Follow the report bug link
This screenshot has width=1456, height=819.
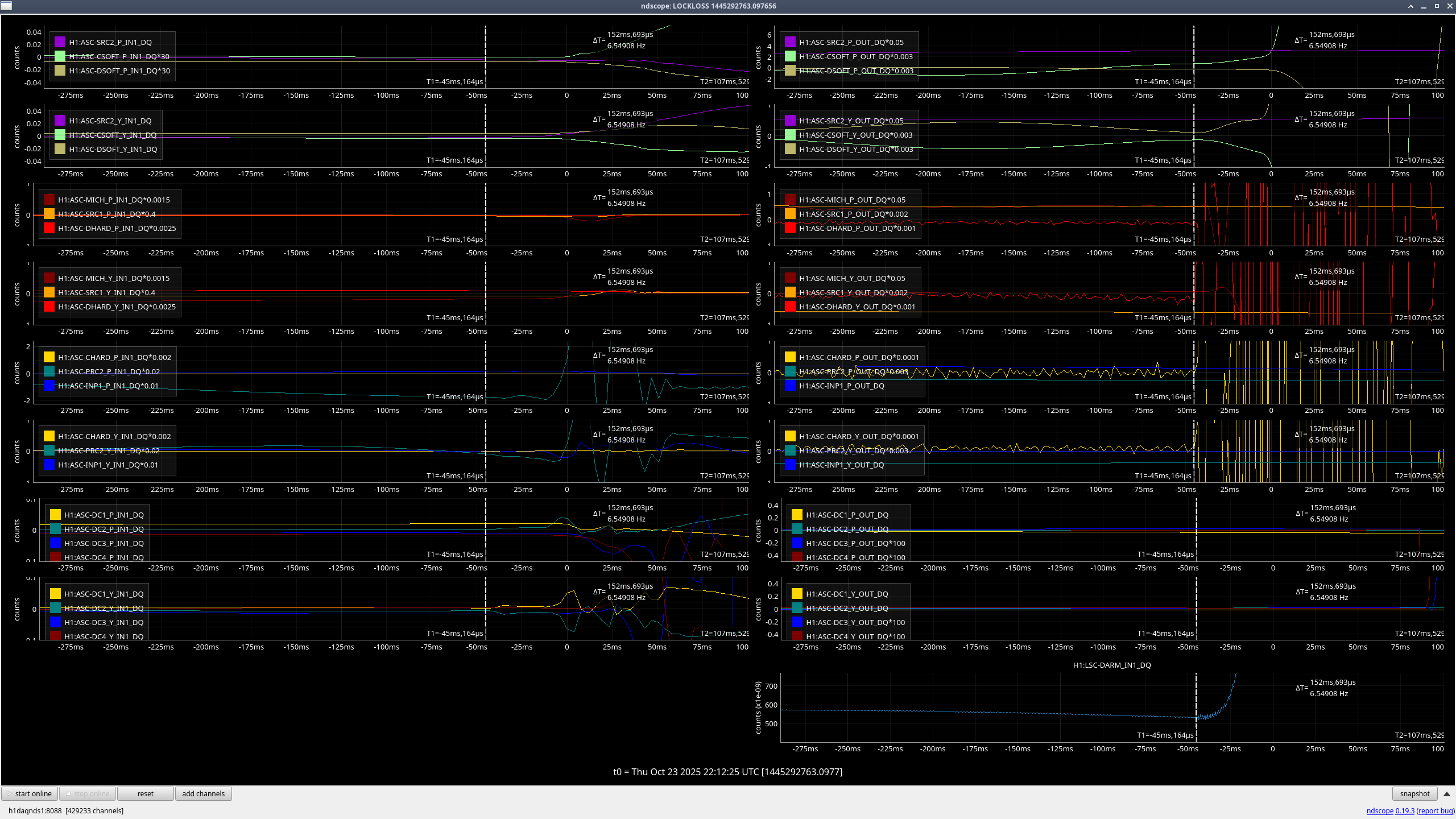tap(1435, 810)
